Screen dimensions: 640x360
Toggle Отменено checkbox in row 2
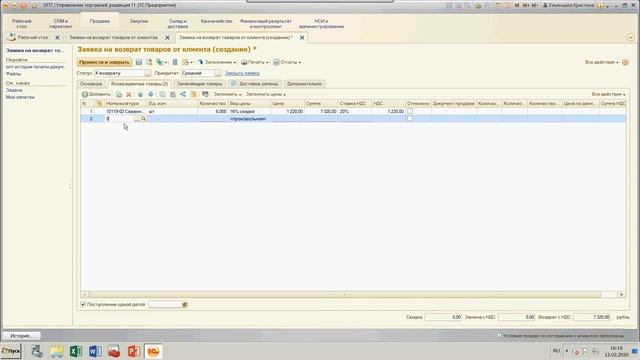(410, 118)
